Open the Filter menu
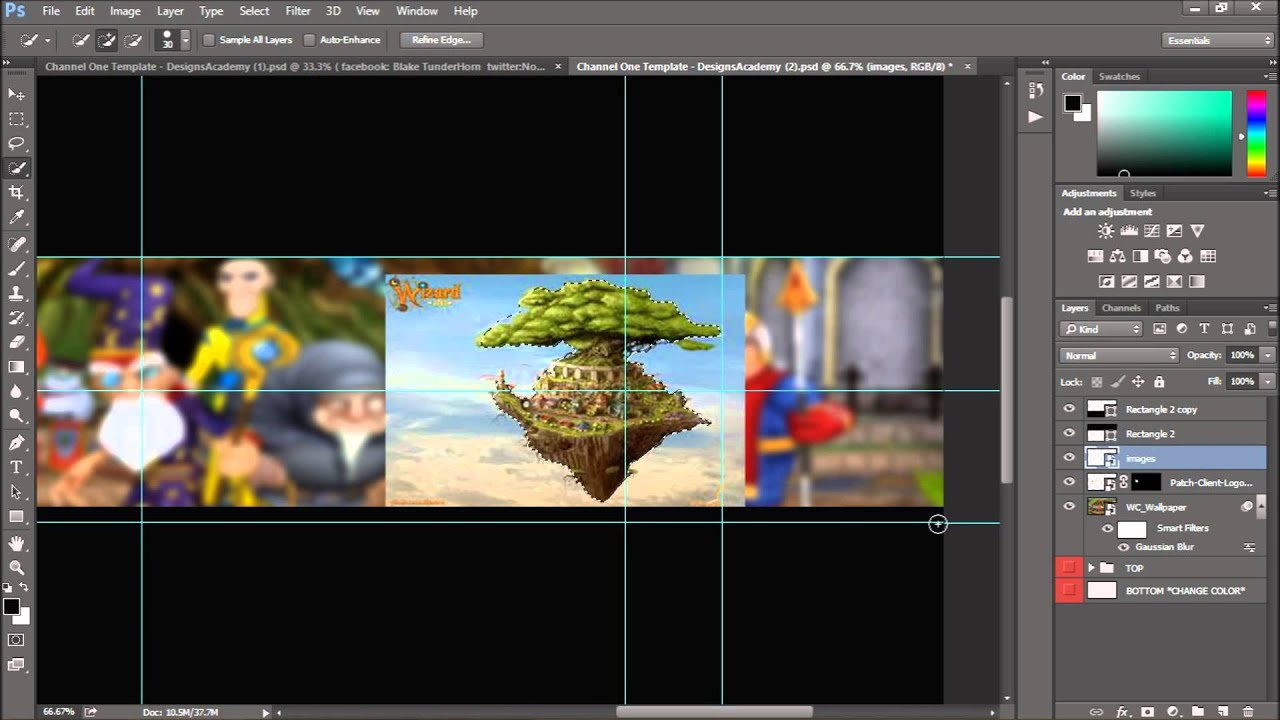1280x720 pixels. tap(298, 11)
